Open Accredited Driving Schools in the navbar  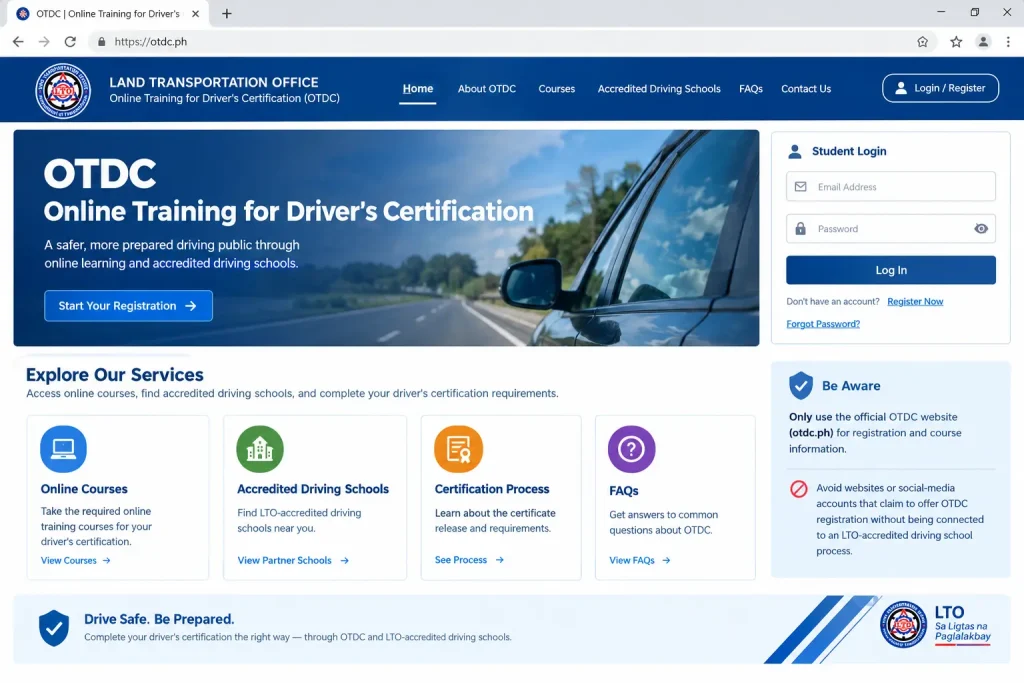(659, 89)
